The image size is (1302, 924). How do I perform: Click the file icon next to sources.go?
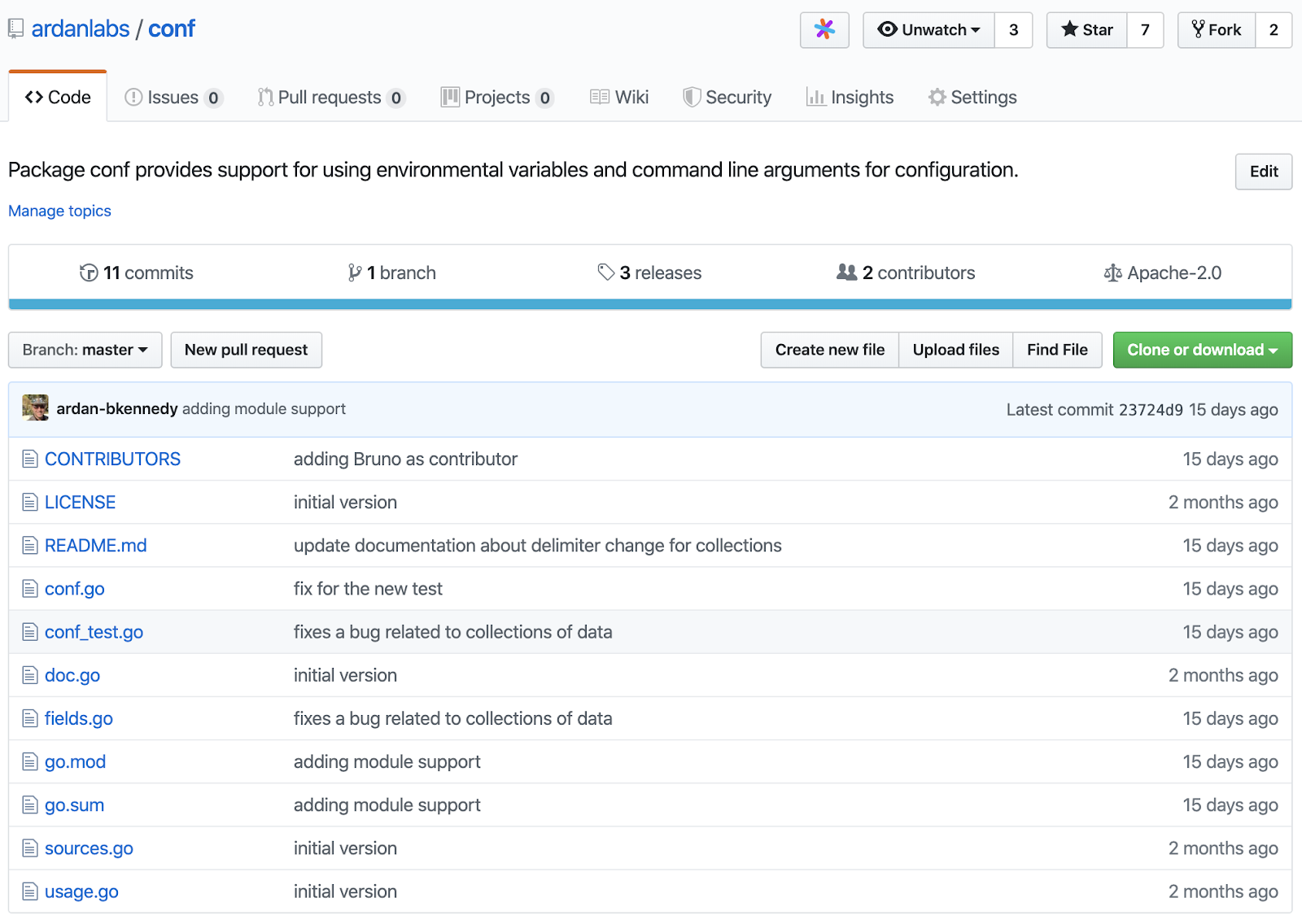pyautogui.click(x=30, y=848)
